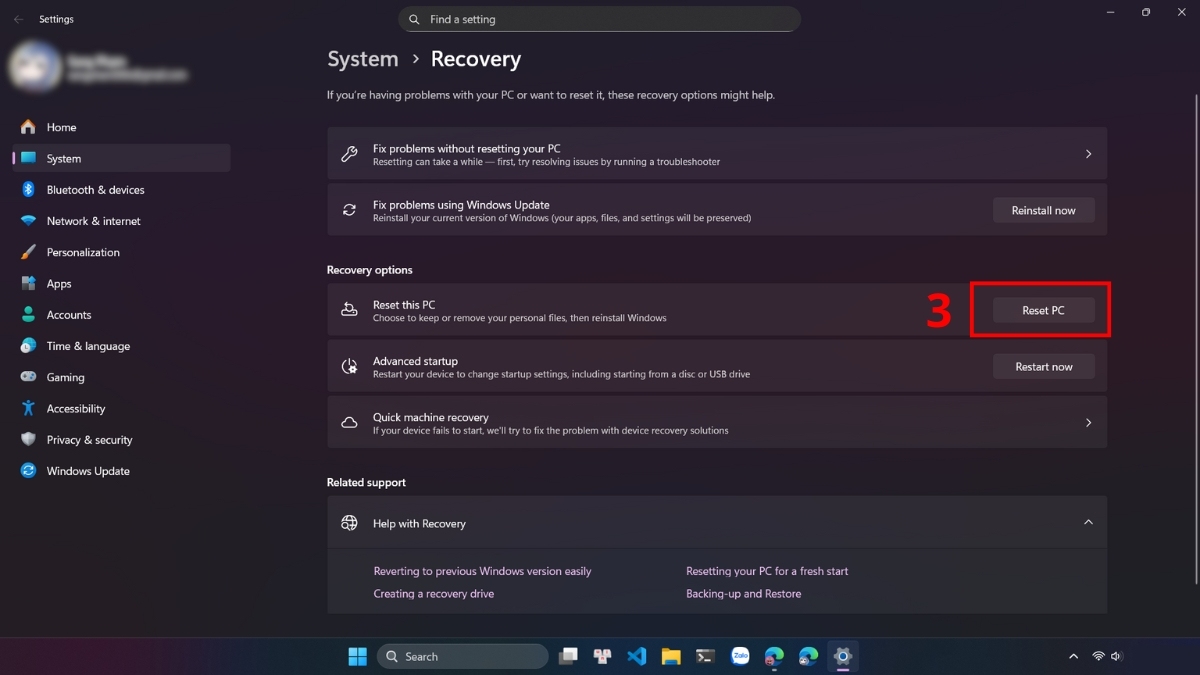This screenshot has width=1200, height=675.
Task: Open the "Creating a recovery drive" link
Action: tap(433, 593)
